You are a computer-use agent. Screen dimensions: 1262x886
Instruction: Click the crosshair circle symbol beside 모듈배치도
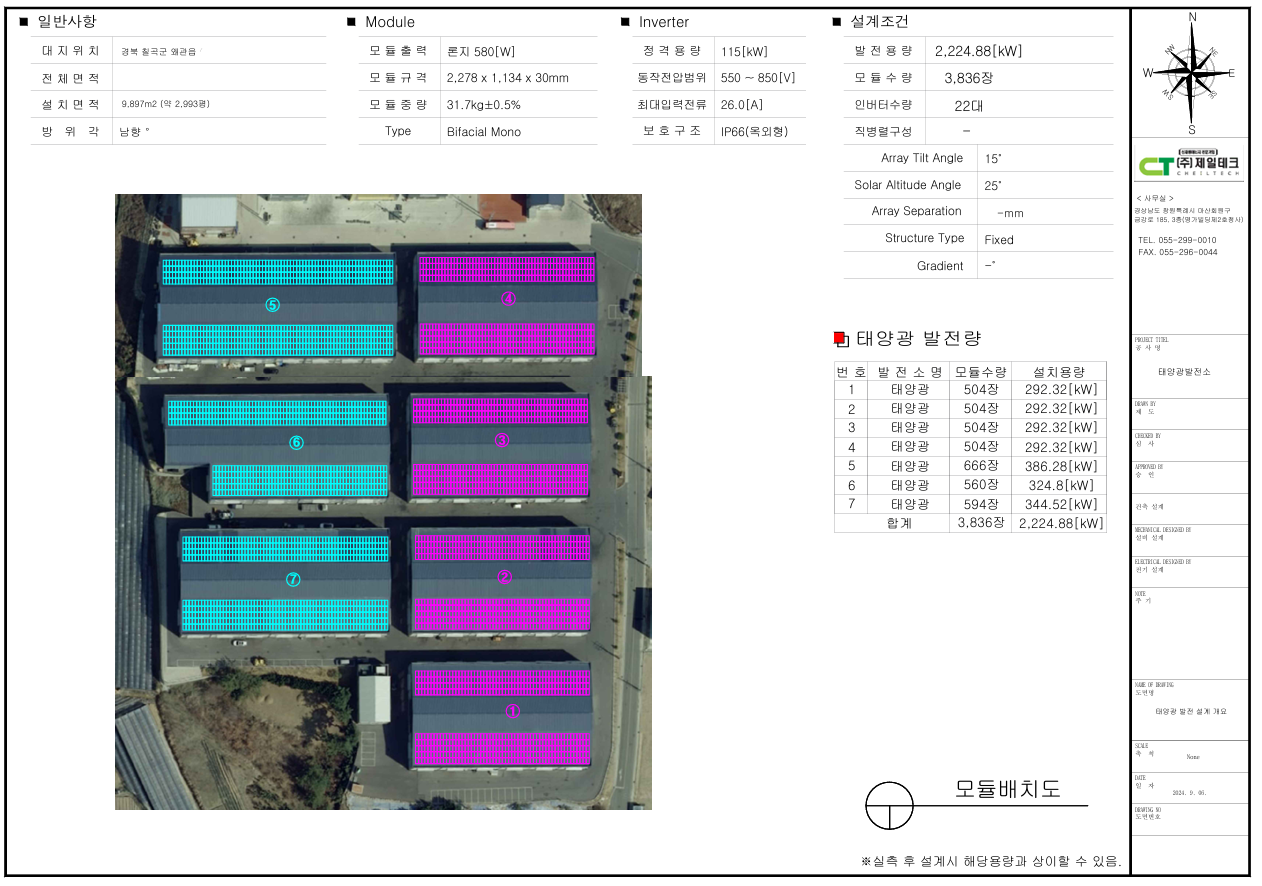(x=889, y=805)
